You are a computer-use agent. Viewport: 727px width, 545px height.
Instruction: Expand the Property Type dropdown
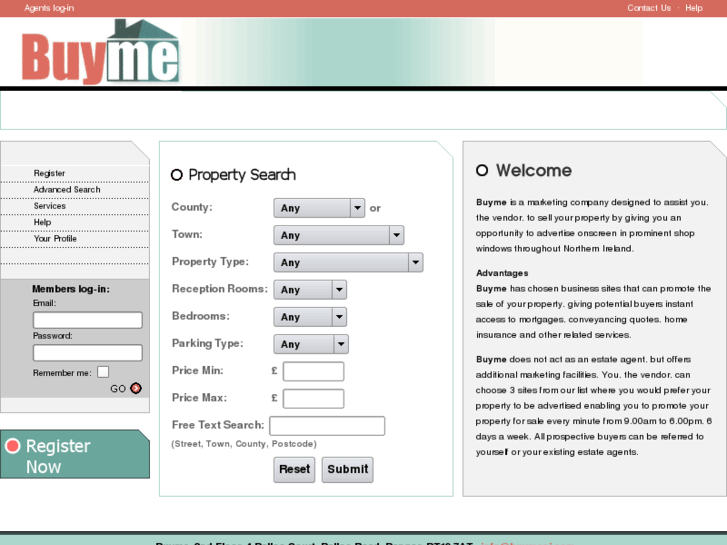click(348, 263)
